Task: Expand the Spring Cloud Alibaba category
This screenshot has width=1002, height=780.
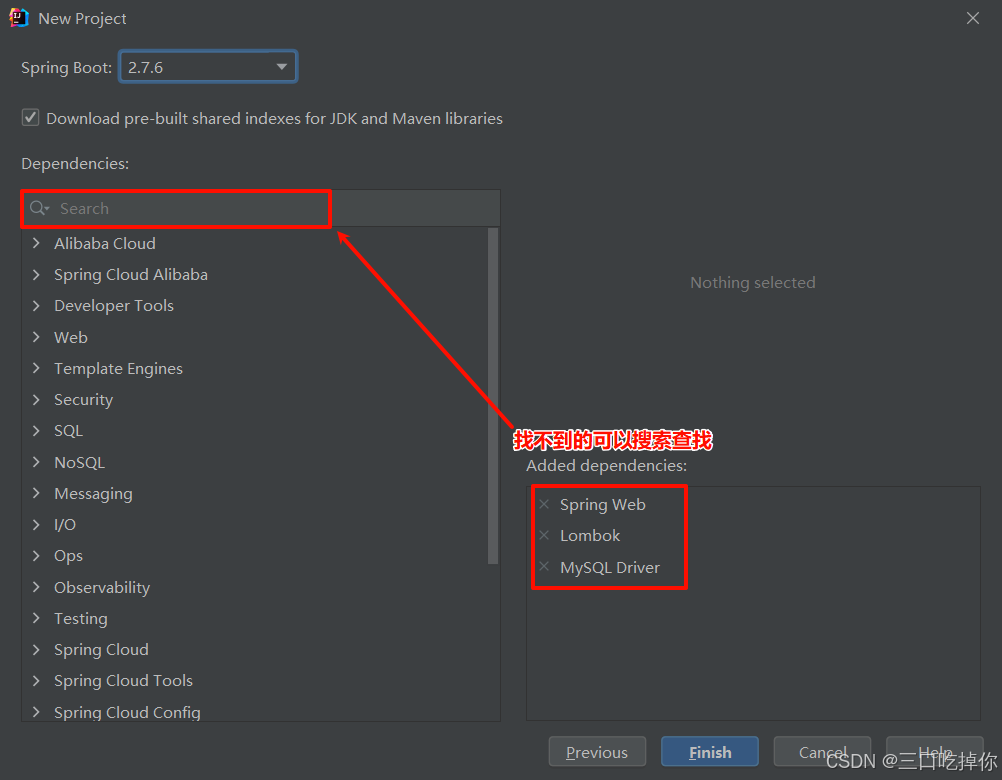Action: coord(36,275)
